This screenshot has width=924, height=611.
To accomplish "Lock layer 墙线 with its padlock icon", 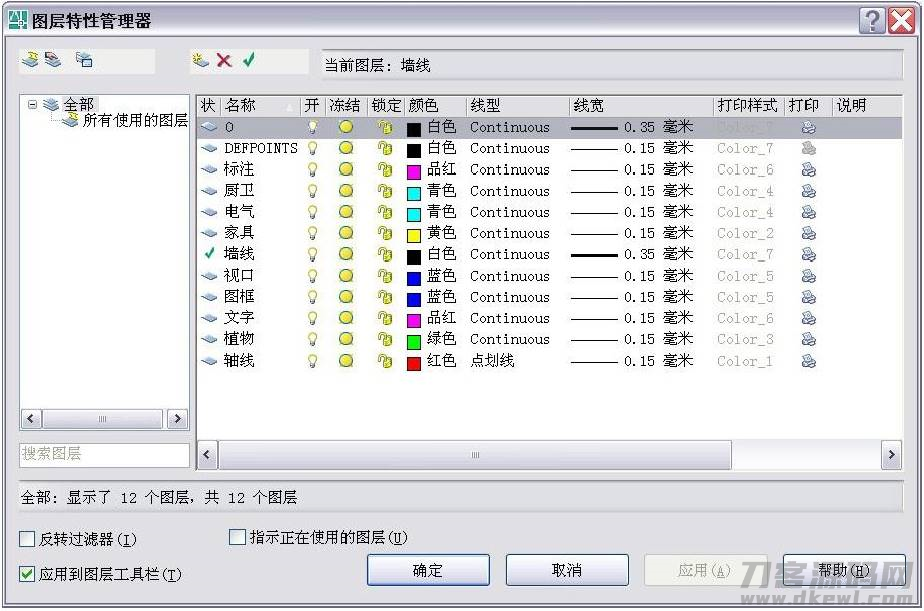I will click(x=385, y=255).
